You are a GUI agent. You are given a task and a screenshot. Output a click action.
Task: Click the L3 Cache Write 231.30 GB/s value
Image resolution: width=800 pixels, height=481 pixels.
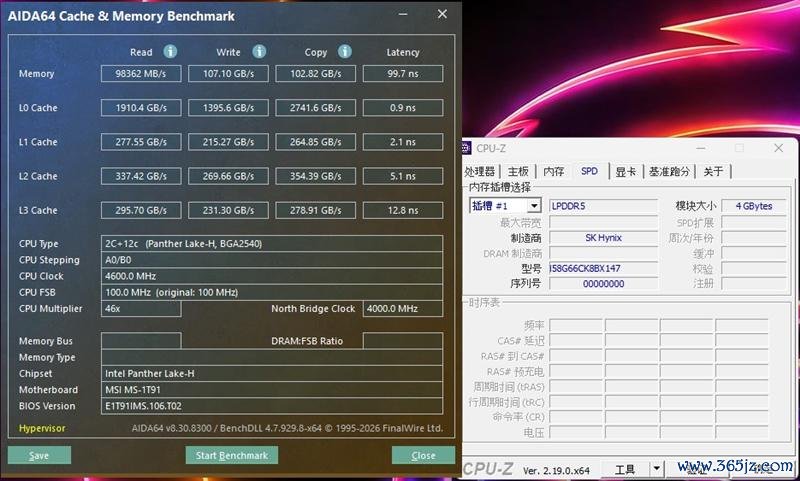point(228,210)
